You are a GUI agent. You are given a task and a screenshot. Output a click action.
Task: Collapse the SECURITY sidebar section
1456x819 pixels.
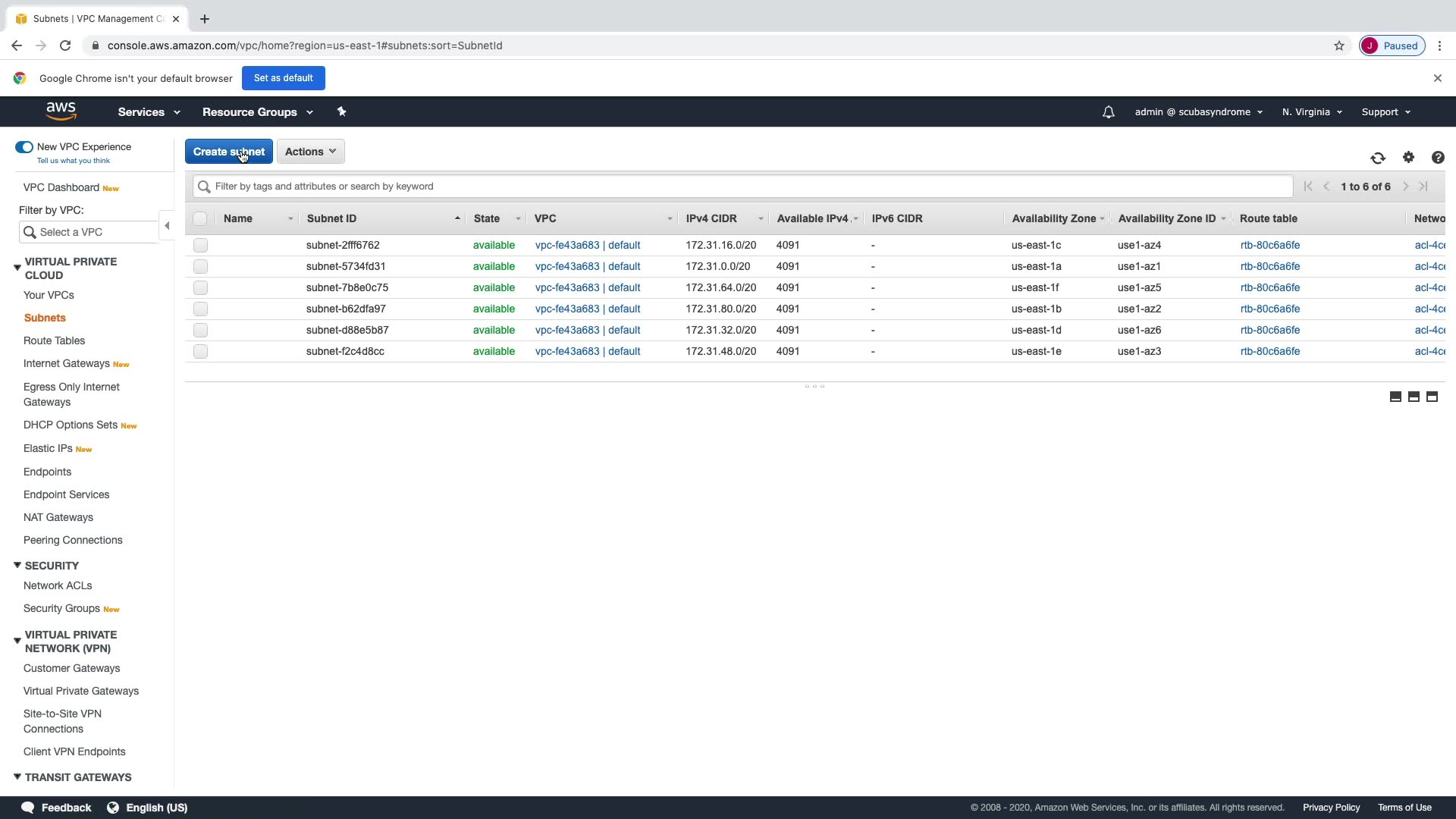[x=17, y=566]
